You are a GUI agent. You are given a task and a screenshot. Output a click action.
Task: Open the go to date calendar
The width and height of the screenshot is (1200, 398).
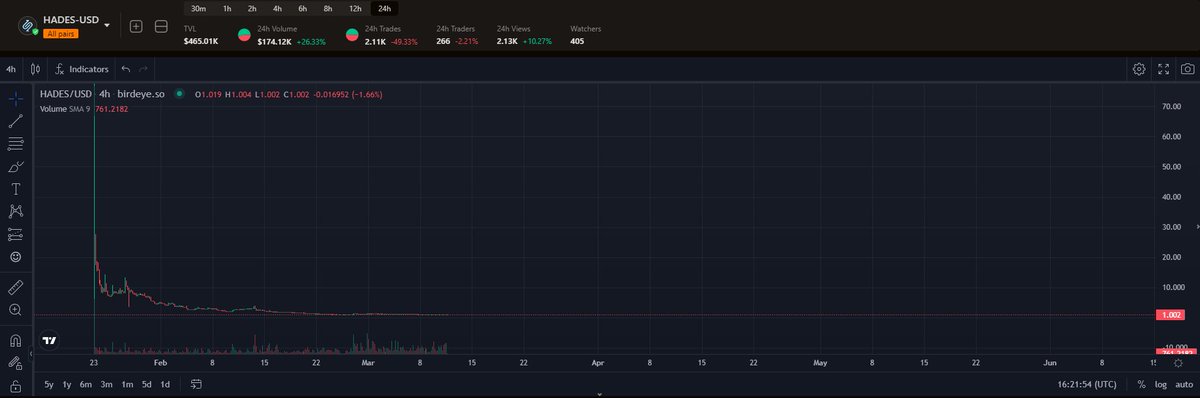[196, 384]
